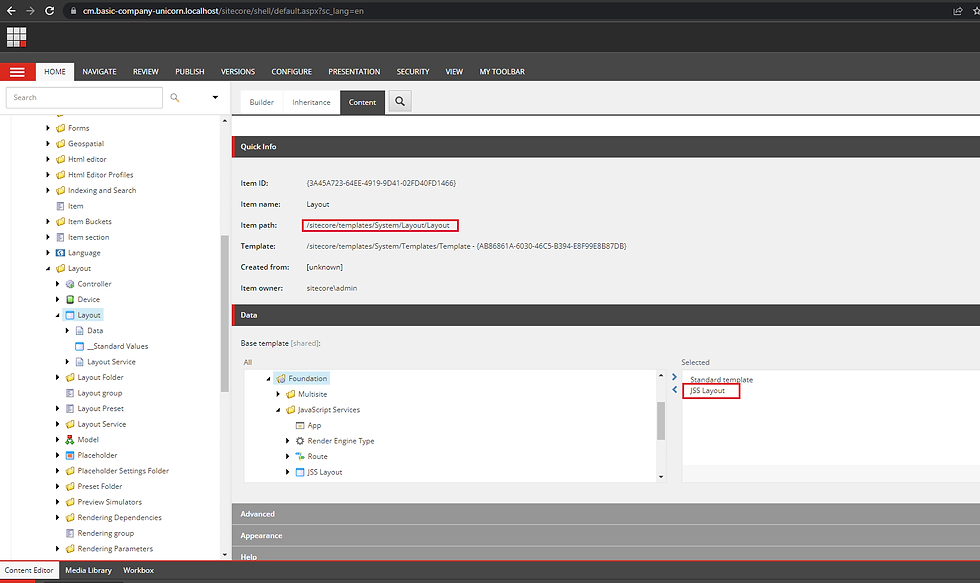This screenshot has height=583, width=980.
Task: Open the search options dropdown arrow
Action: click(x=215, y=97)
